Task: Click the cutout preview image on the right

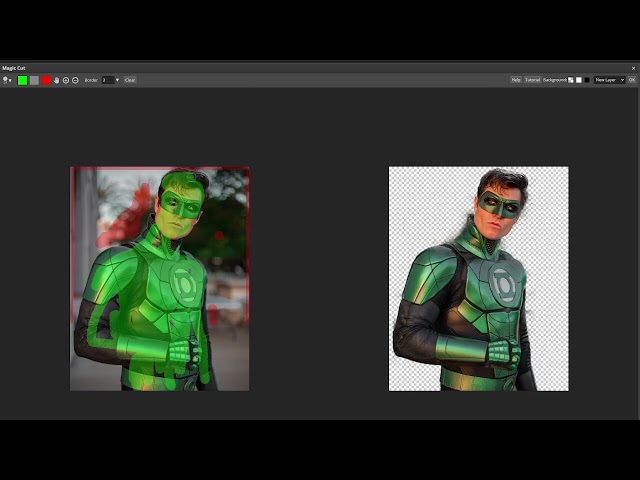Action: tap(478, 279)
